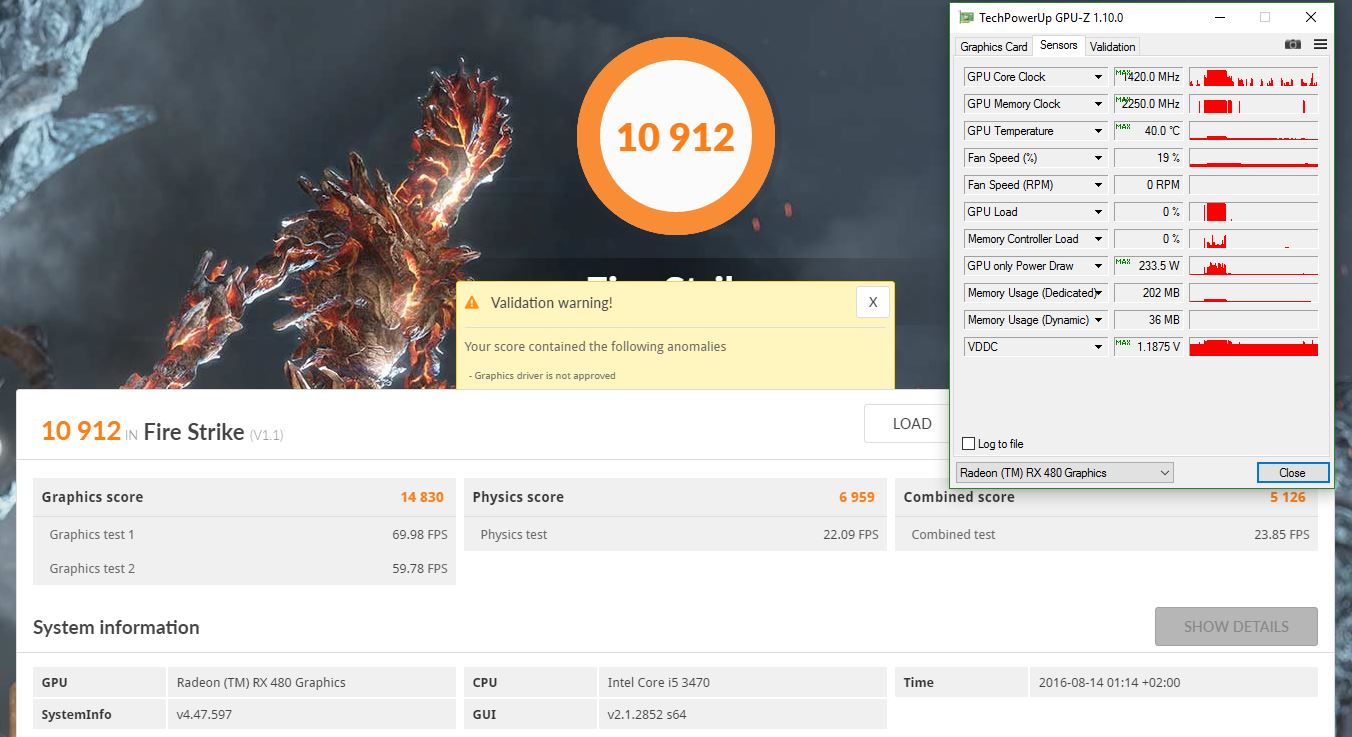Close the validation warning with X
The image size is (1352, 737).
[872, 302]
